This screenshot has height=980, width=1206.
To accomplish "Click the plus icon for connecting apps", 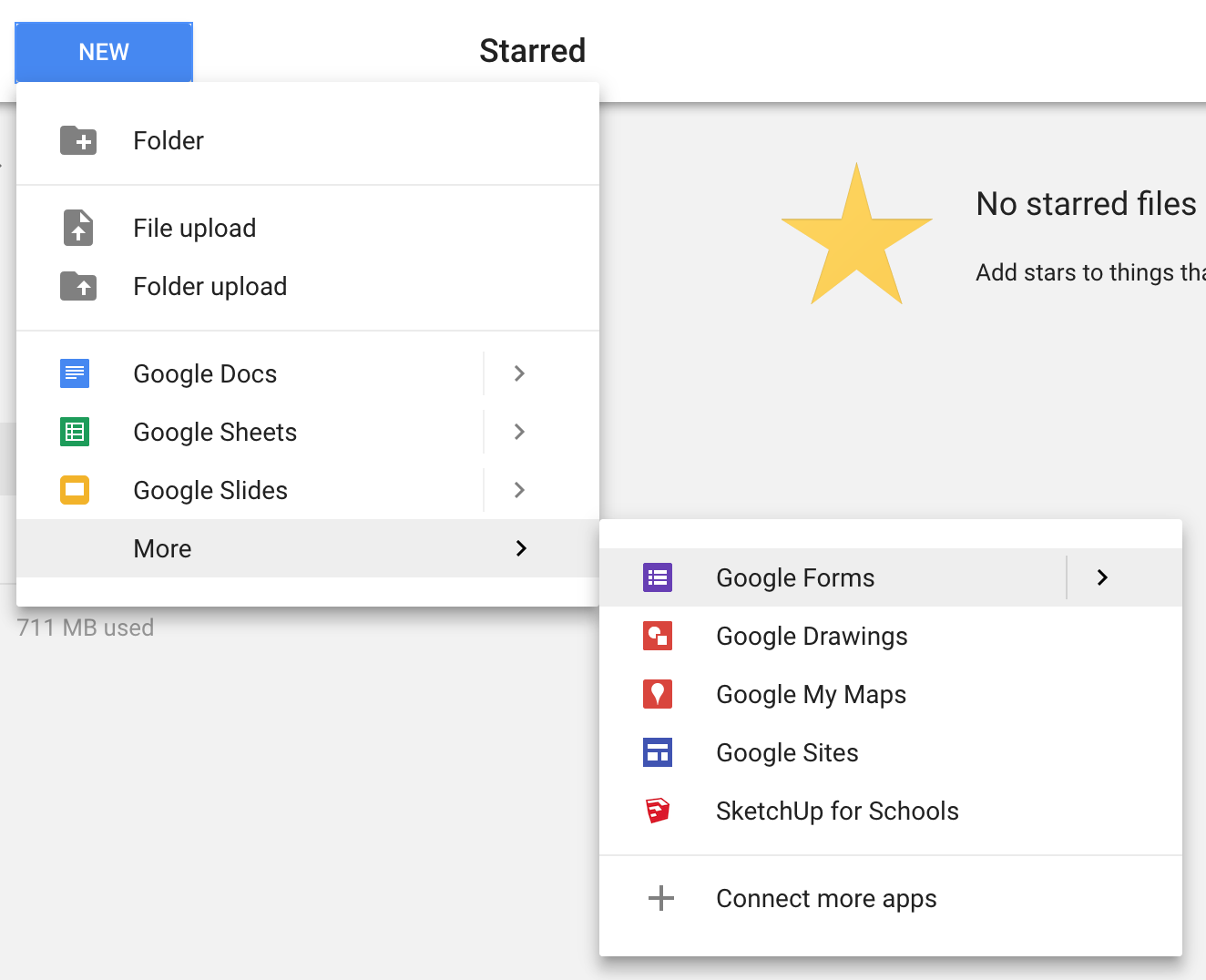I will coord(661,898).
